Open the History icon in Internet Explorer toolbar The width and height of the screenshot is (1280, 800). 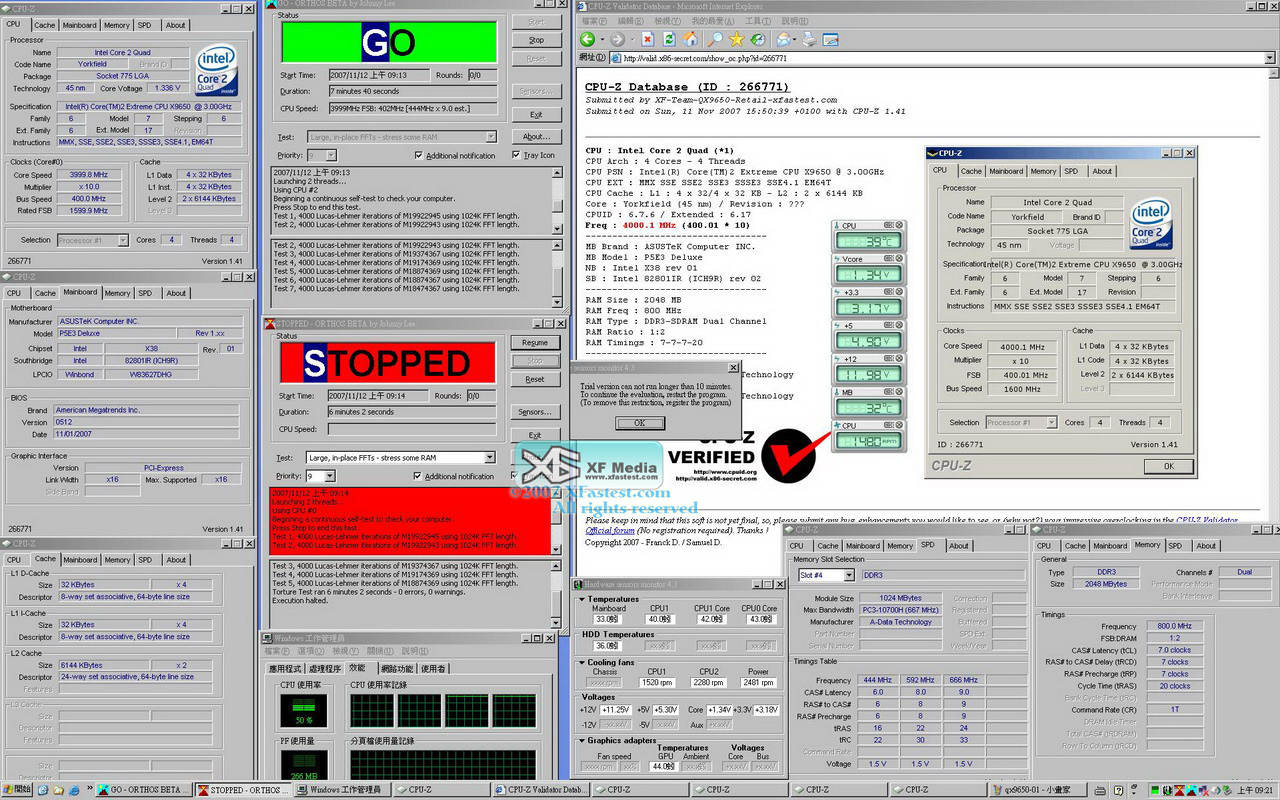(x=760, y=39)
